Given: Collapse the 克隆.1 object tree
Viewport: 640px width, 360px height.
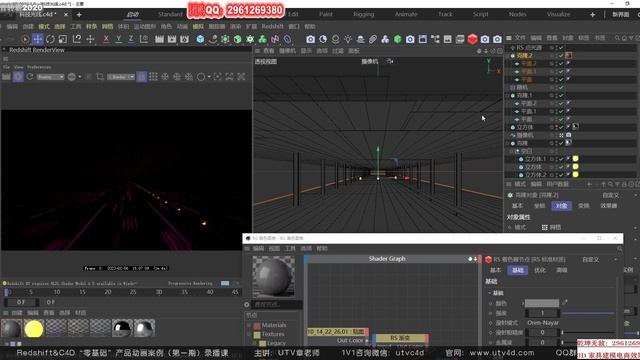Looking at the screenshot, I should 507,96.
